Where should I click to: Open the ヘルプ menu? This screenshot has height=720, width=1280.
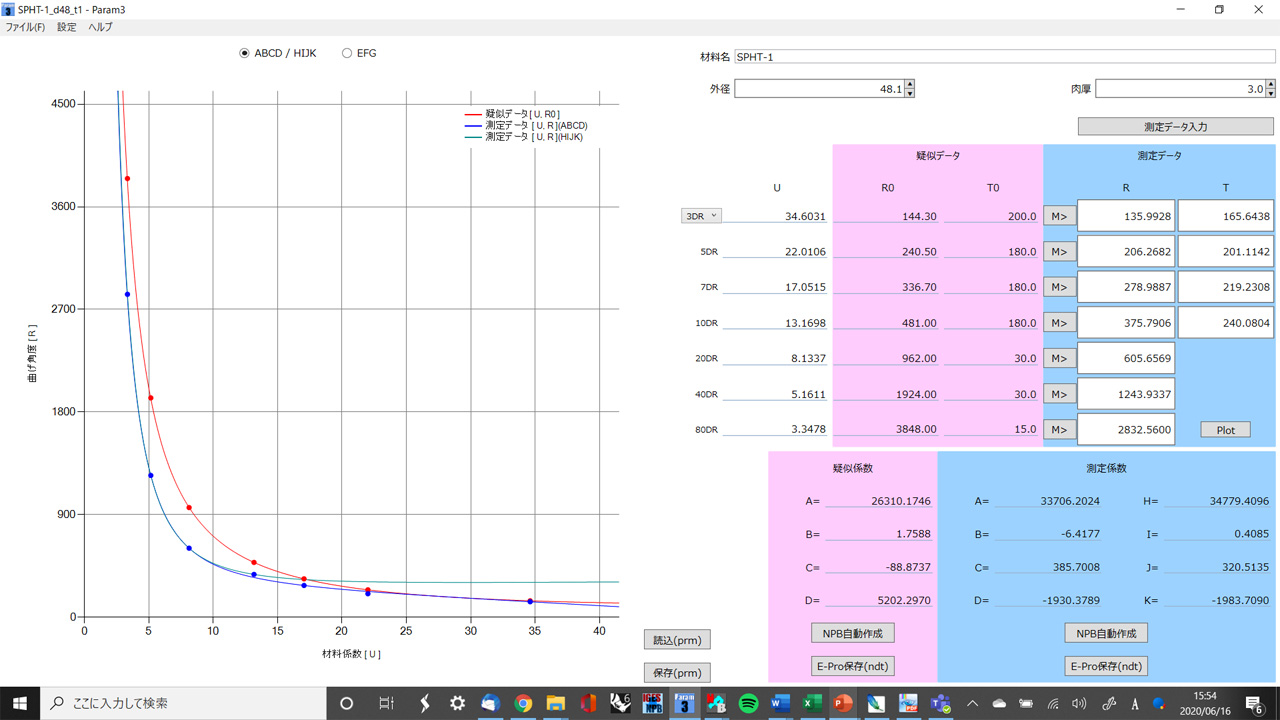(x=101, y=27)
